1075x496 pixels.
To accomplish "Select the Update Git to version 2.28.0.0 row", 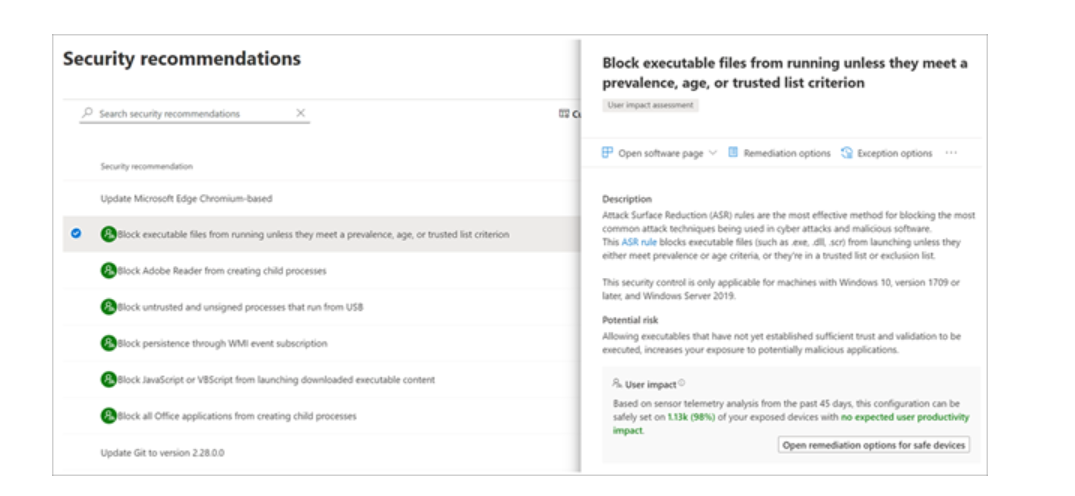I will 321,453.
